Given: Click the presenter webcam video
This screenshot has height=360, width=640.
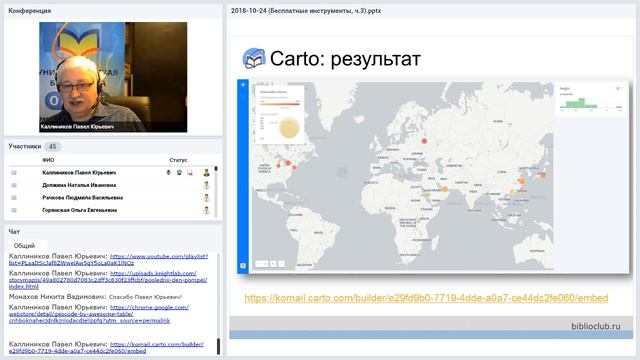Looking at the screenshot, I should [113, 77].
